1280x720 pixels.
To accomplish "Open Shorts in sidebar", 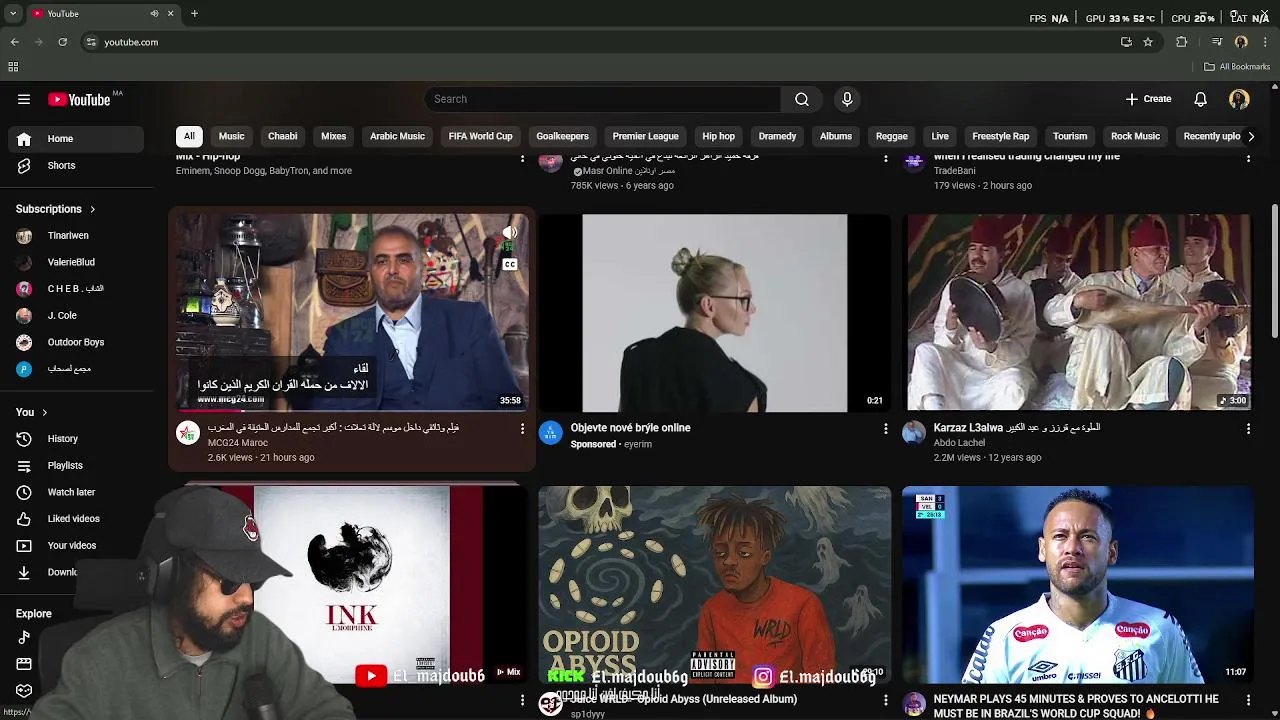I will point(77,166).
